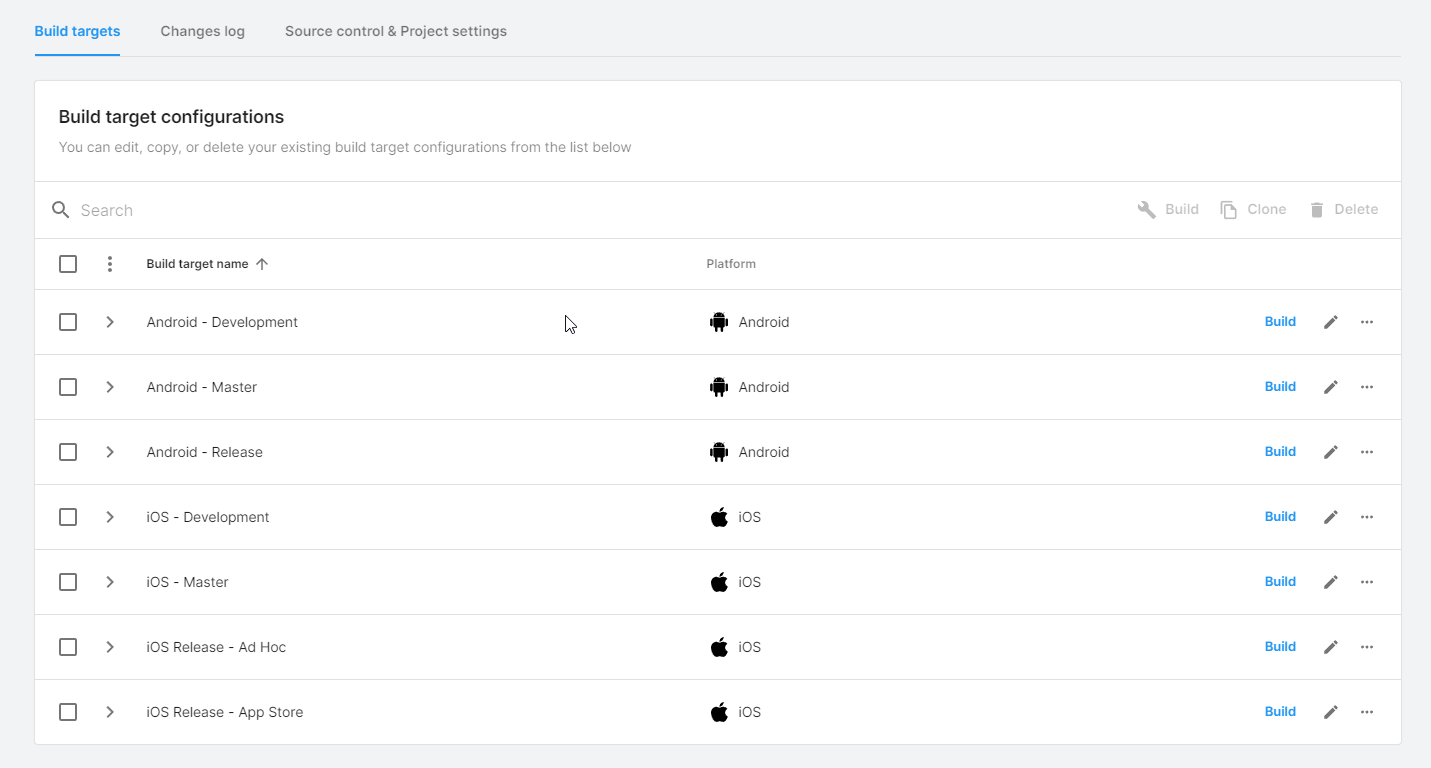Click the pencil icon for iOS Release - App Store

[x=1330, y=711]
